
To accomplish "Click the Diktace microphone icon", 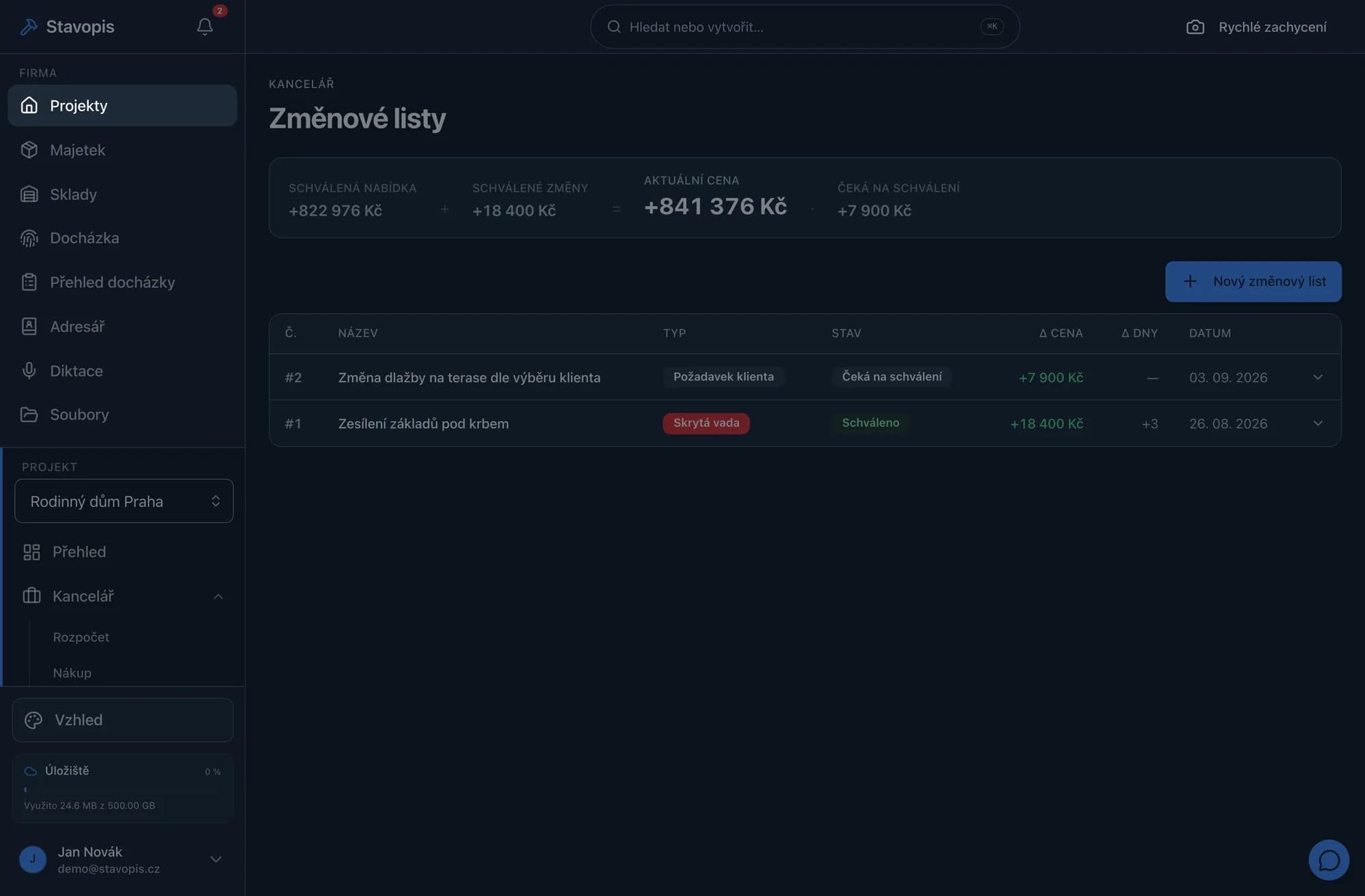I will point(29,371).
